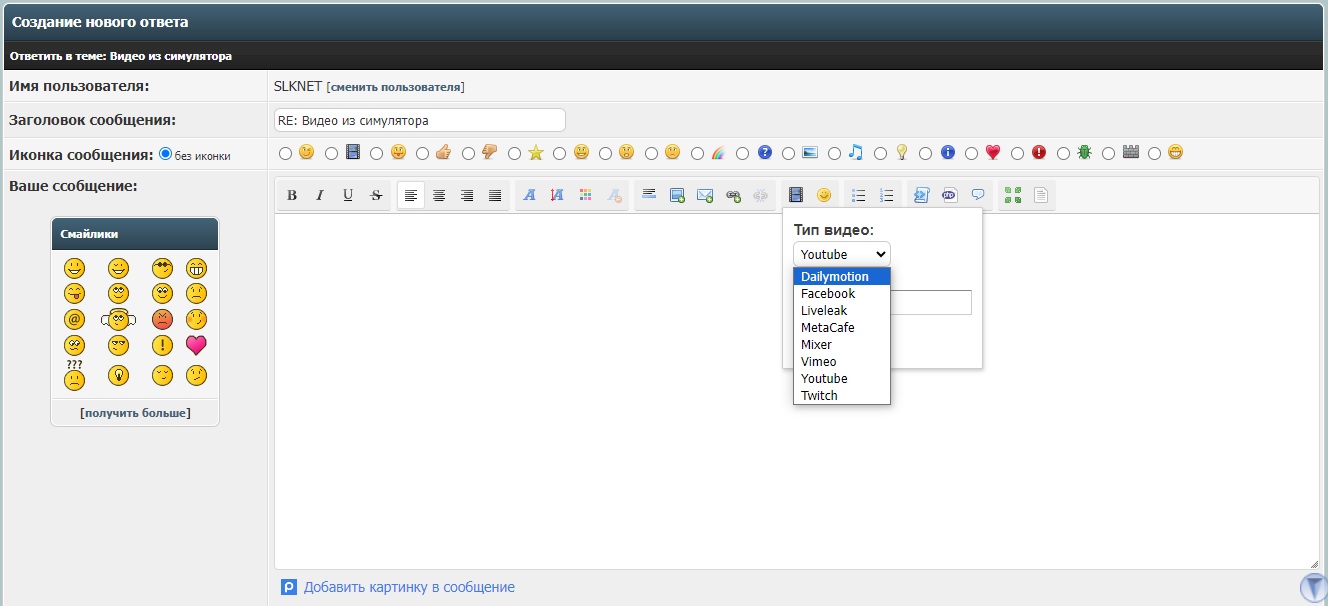Open the font color picker
The height and width of the screenshot is (606, 1328).
click(586, 195)
